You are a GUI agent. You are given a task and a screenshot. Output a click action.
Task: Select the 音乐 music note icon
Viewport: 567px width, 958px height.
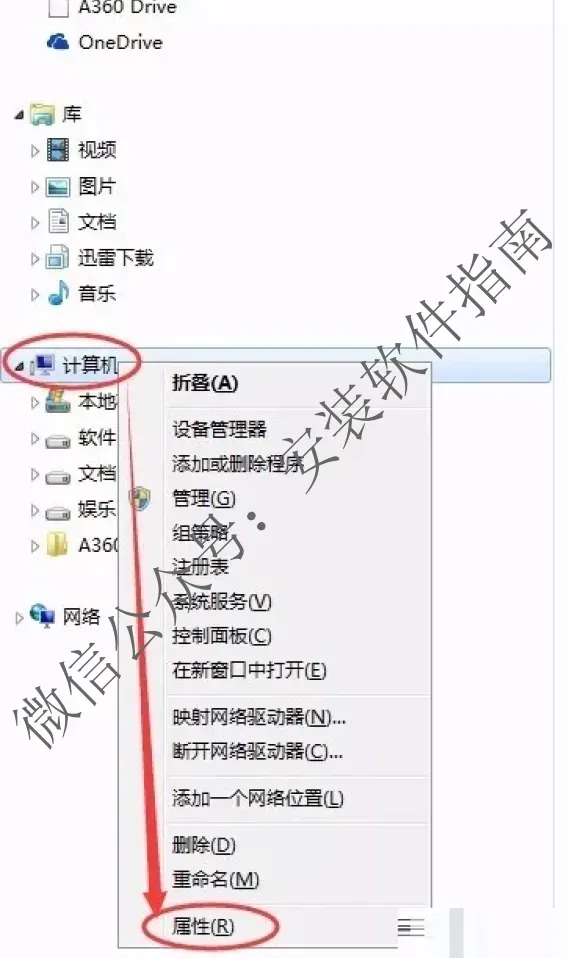(x=58, y=293)
